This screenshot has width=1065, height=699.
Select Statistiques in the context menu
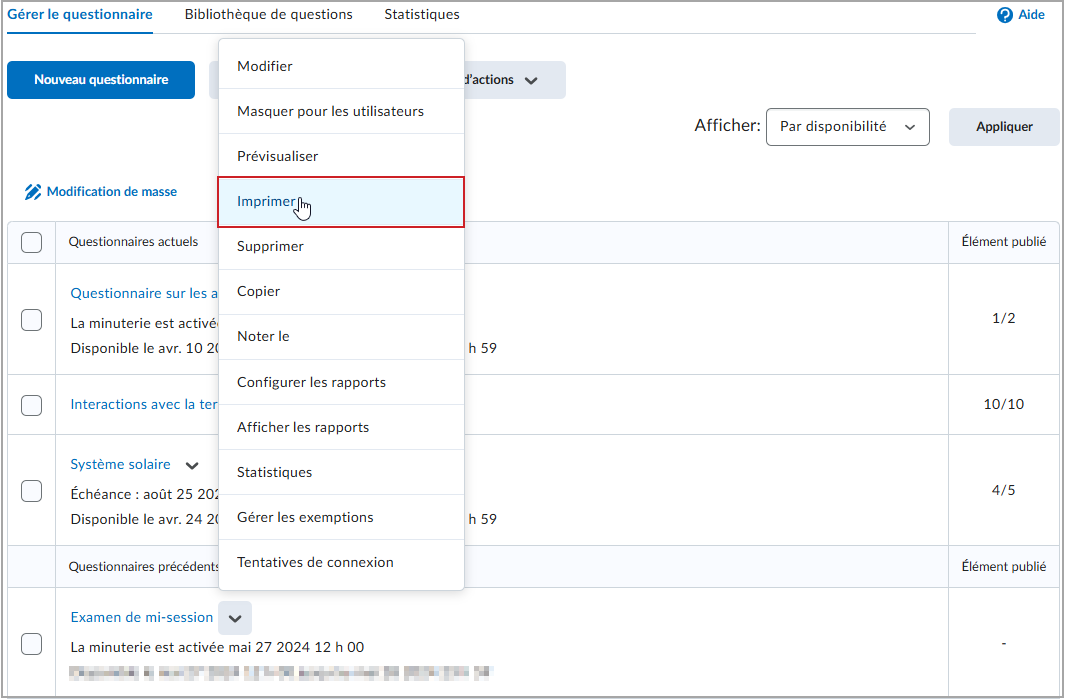click(341, 472)
